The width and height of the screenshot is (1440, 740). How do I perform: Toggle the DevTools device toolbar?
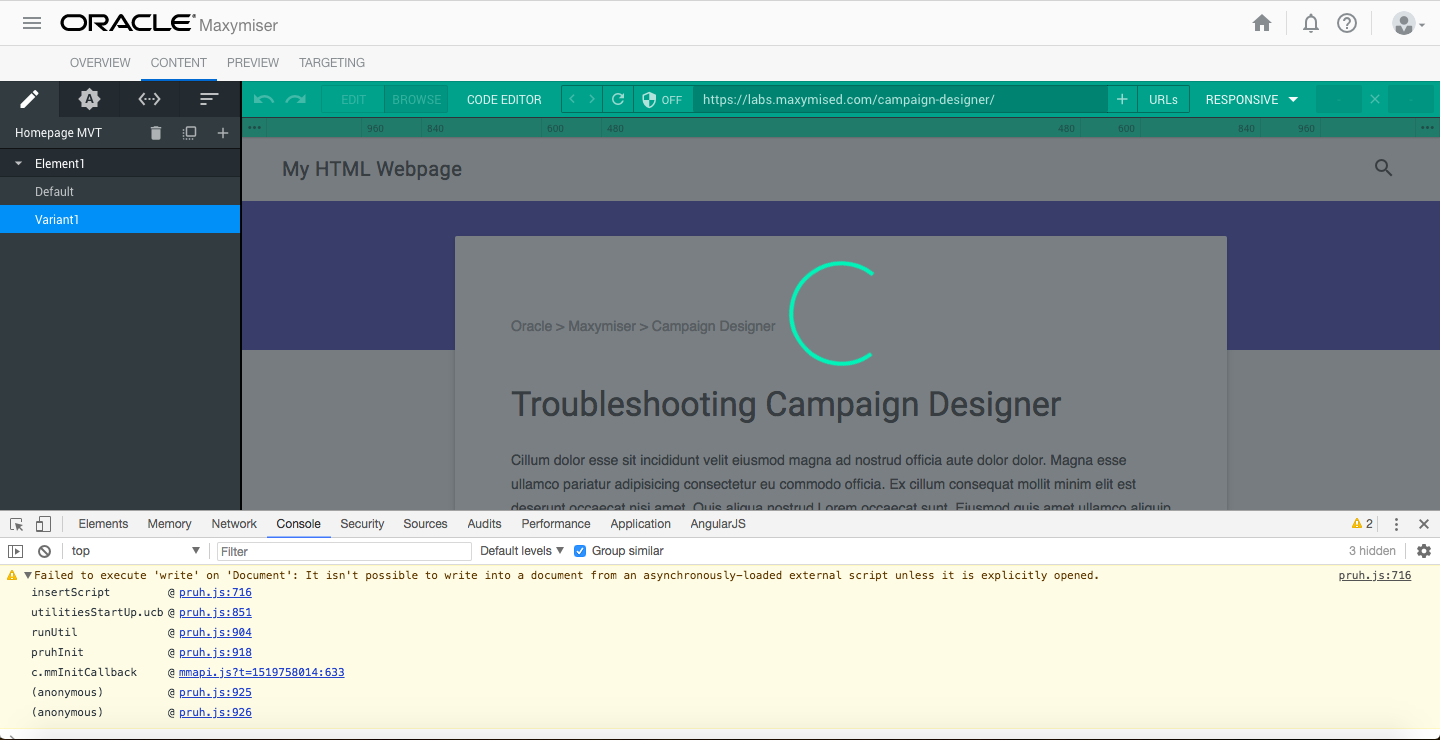[43, 524]
